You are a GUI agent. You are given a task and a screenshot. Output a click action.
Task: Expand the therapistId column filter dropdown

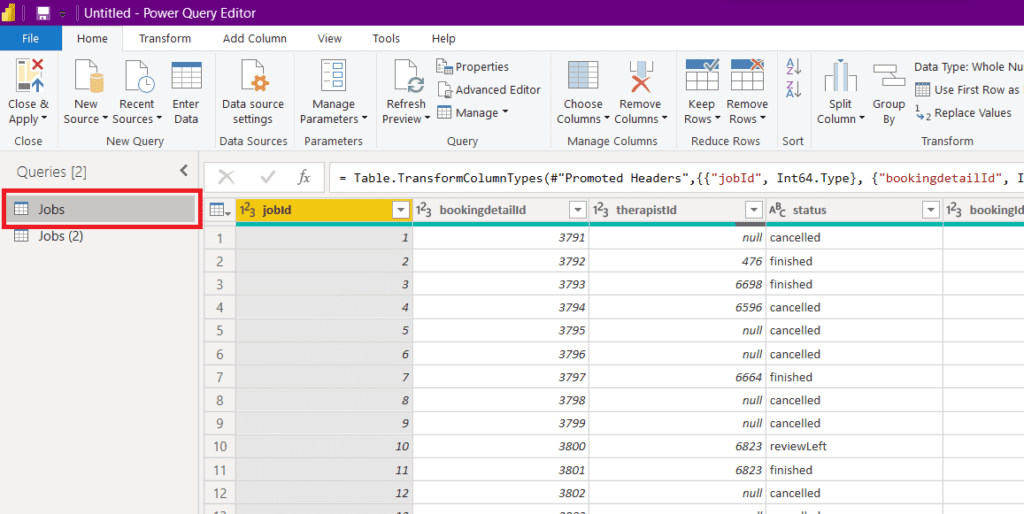pos(754,210)
